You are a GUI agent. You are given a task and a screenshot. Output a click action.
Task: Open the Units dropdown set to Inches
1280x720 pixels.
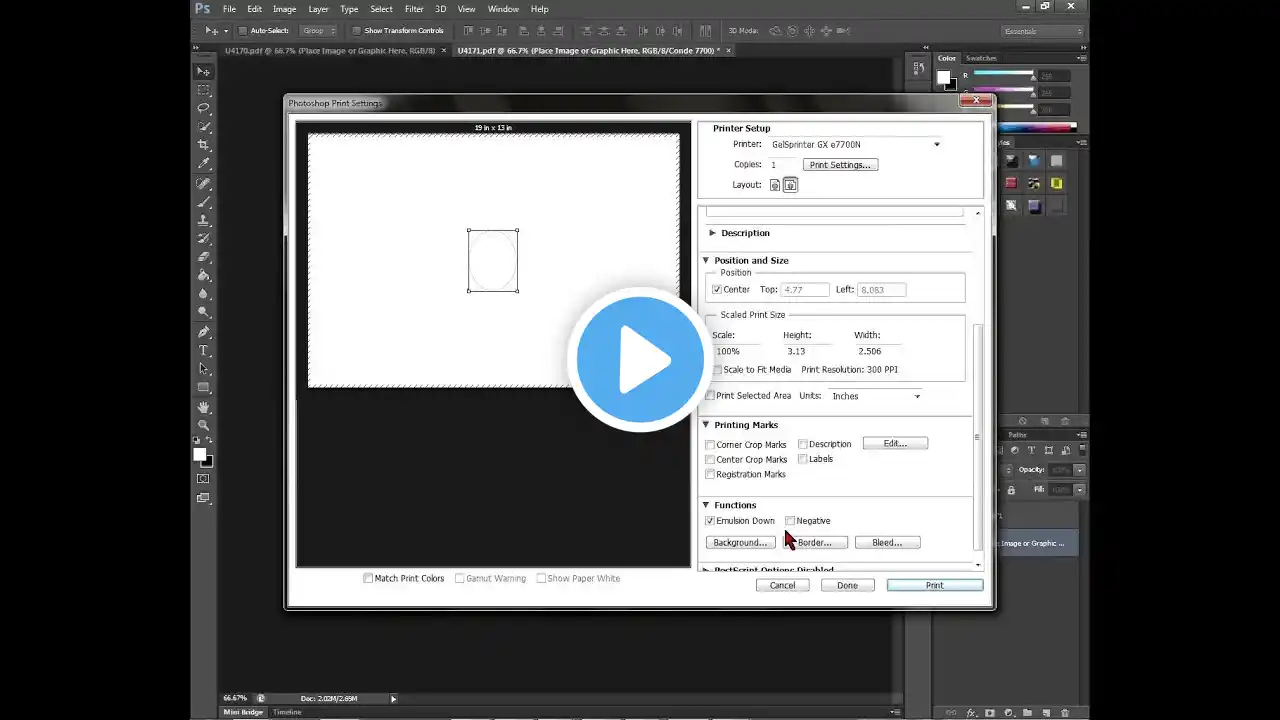(875, 396)
